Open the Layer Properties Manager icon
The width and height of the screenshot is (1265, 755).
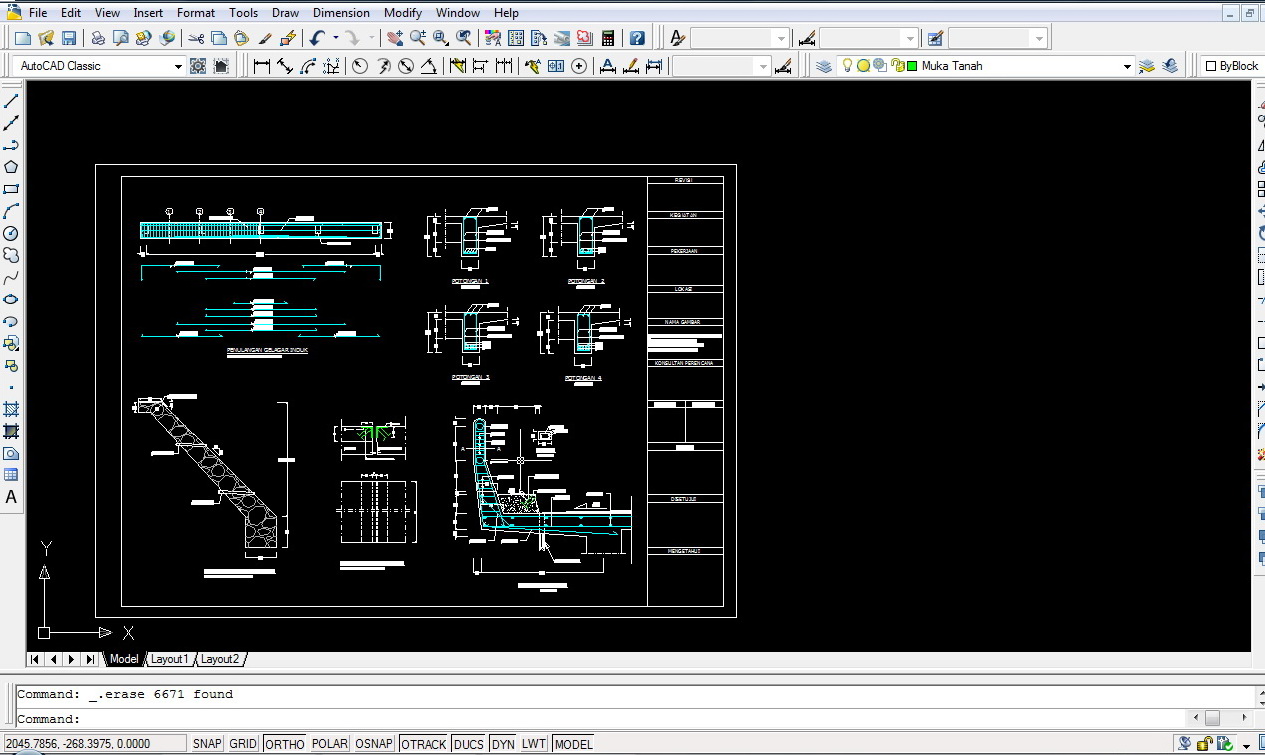(x=824, y=66)
